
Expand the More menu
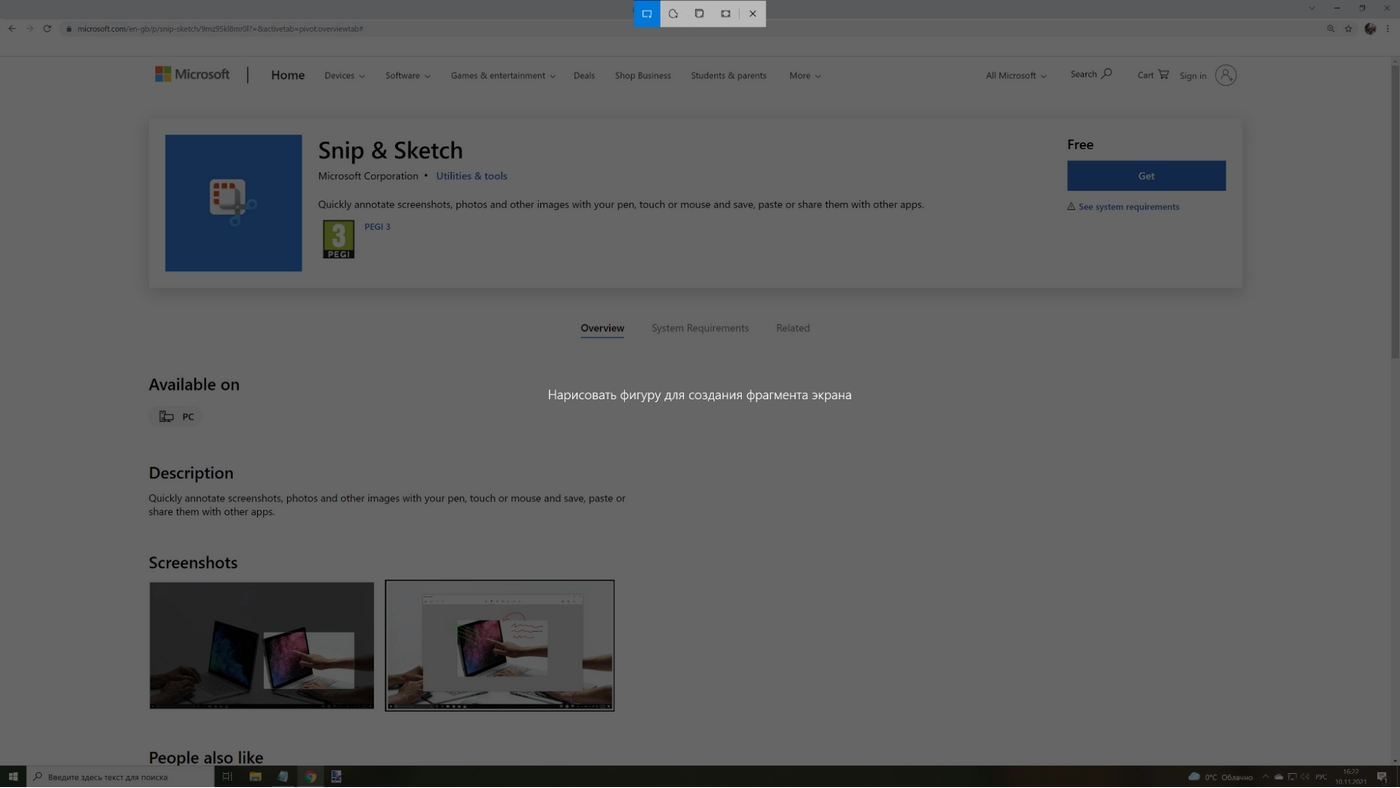pyautogui.click(x=805, y=76)
